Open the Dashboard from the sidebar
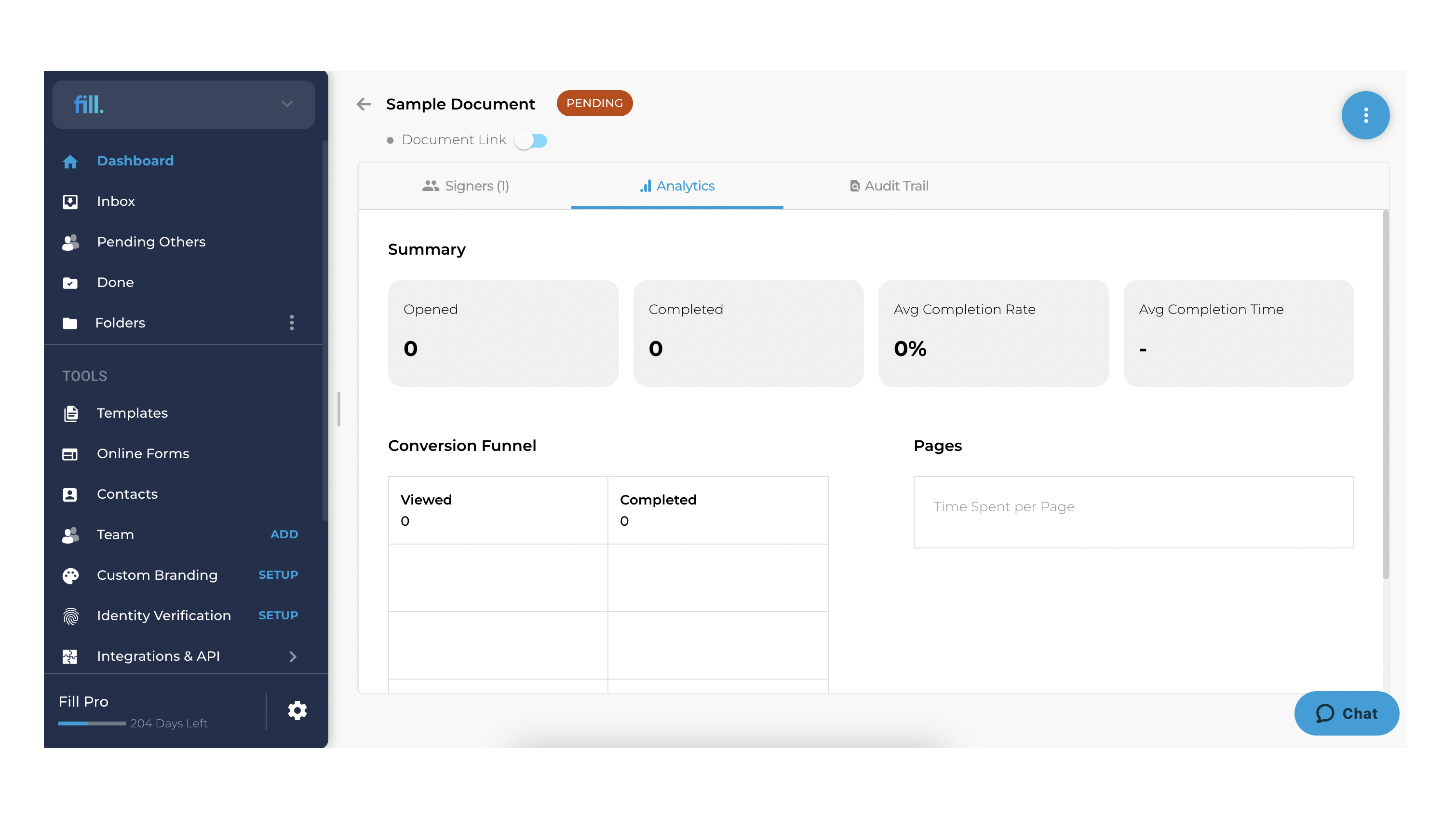Screen dimensions: 1456x819 point(135,161)
